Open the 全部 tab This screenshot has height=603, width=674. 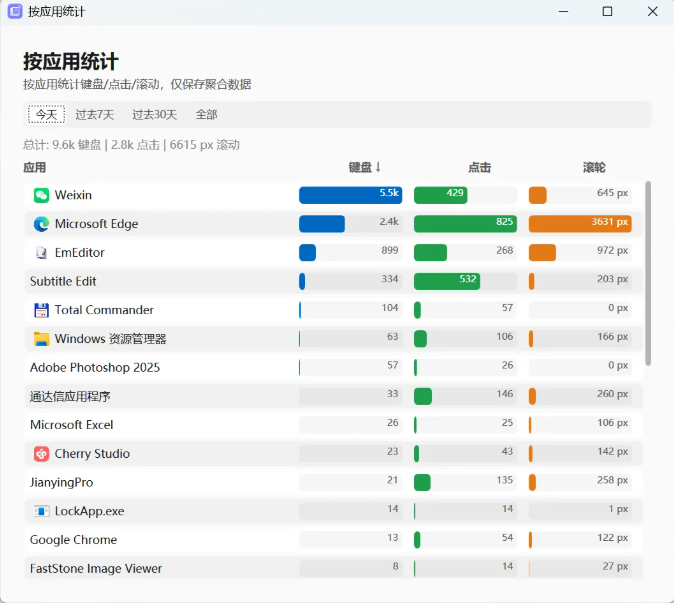click(206, 114)
